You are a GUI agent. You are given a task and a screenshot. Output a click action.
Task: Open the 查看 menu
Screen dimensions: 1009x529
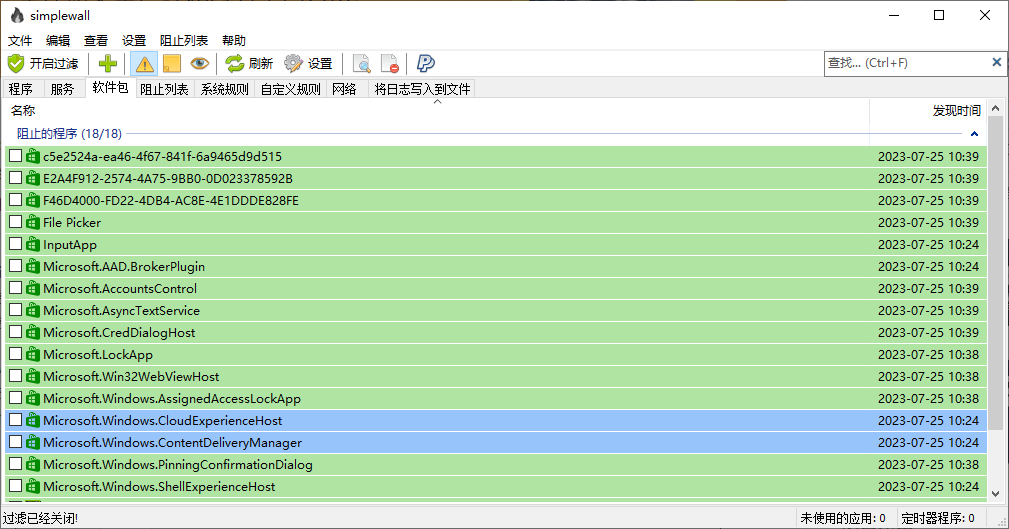click(x=96, y=40)
